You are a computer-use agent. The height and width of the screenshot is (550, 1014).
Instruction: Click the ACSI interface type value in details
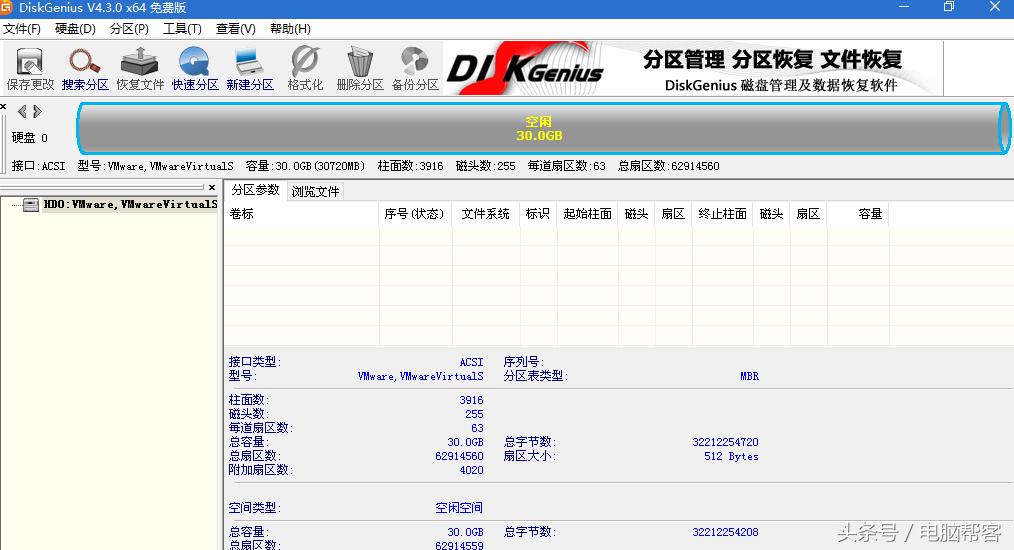471,362
